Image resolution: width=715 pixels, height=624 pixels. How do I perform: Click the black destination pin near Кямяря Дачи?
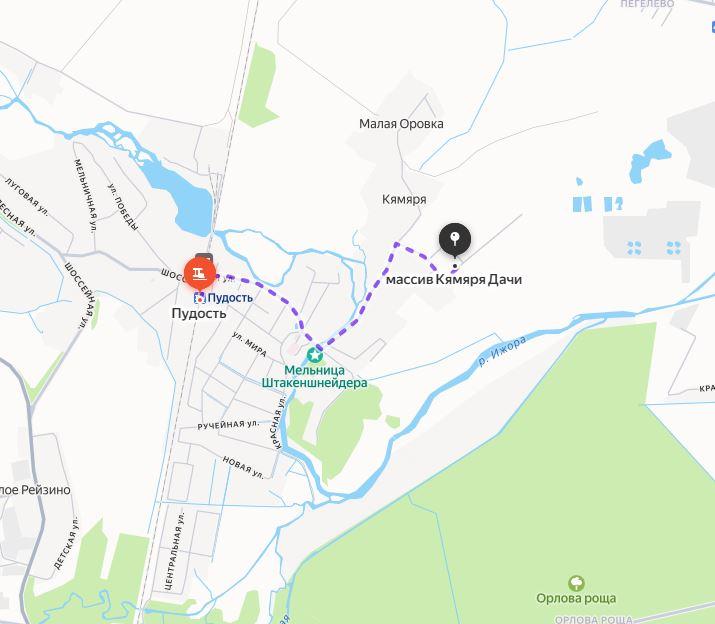(455, 239)
